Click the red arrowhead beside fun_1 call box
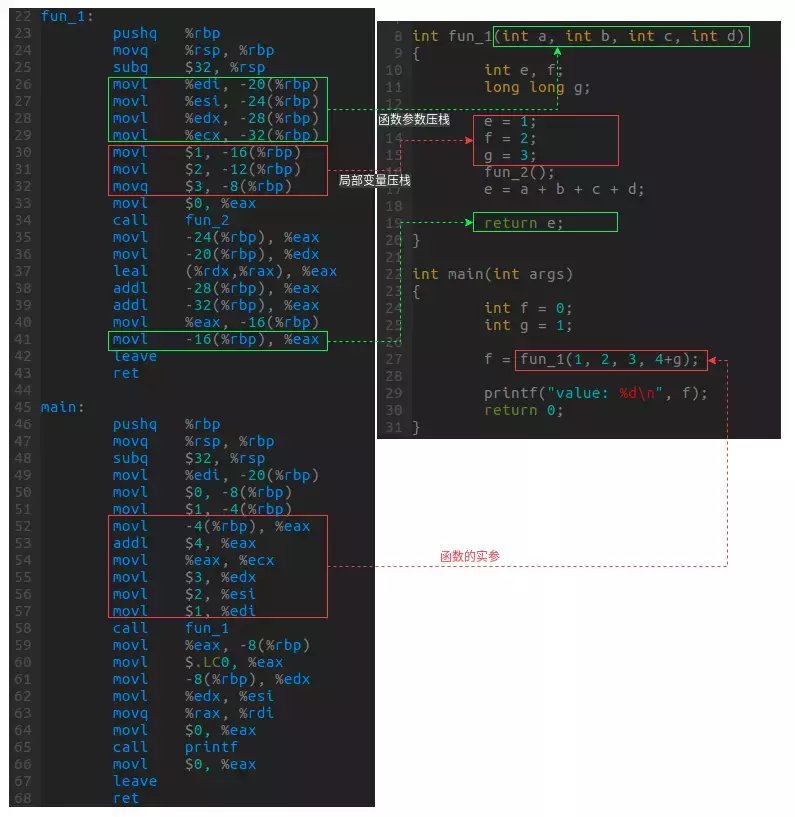Image resolution: width=795 pixels, height=817 pixels. coord(713,360)
